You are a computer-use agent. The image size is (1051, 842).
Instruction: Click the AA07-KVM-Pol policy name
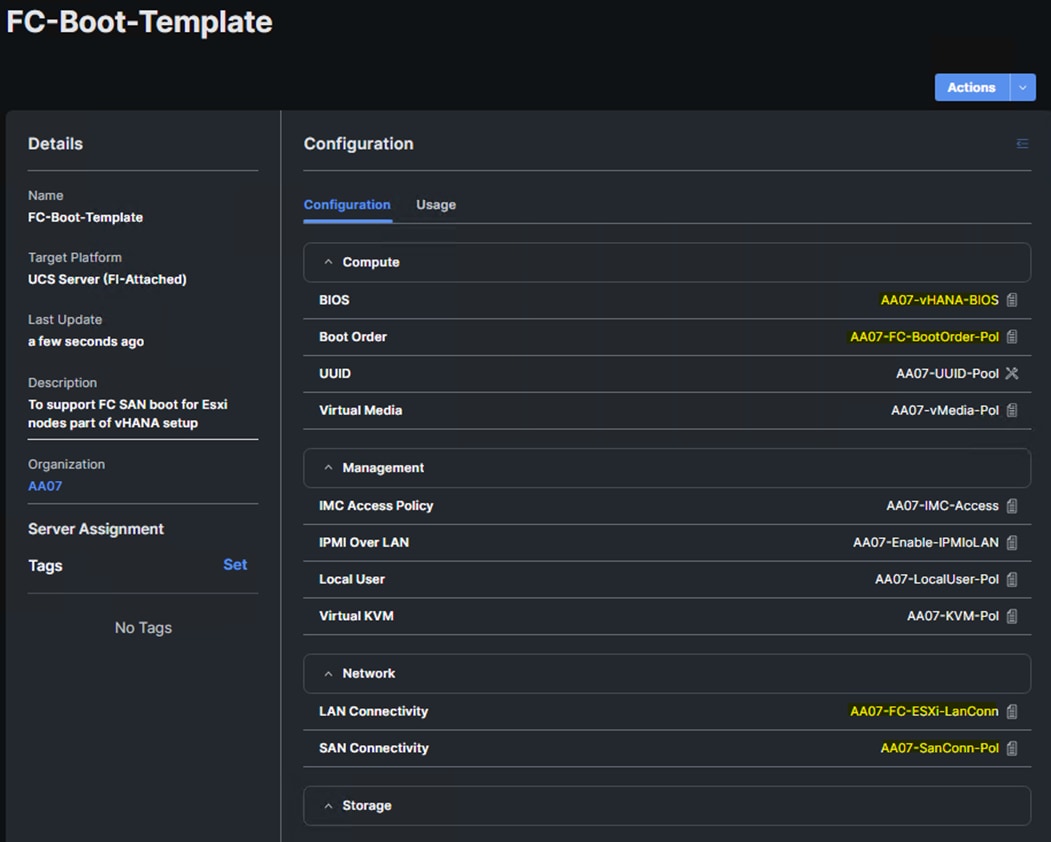(952, 616)
